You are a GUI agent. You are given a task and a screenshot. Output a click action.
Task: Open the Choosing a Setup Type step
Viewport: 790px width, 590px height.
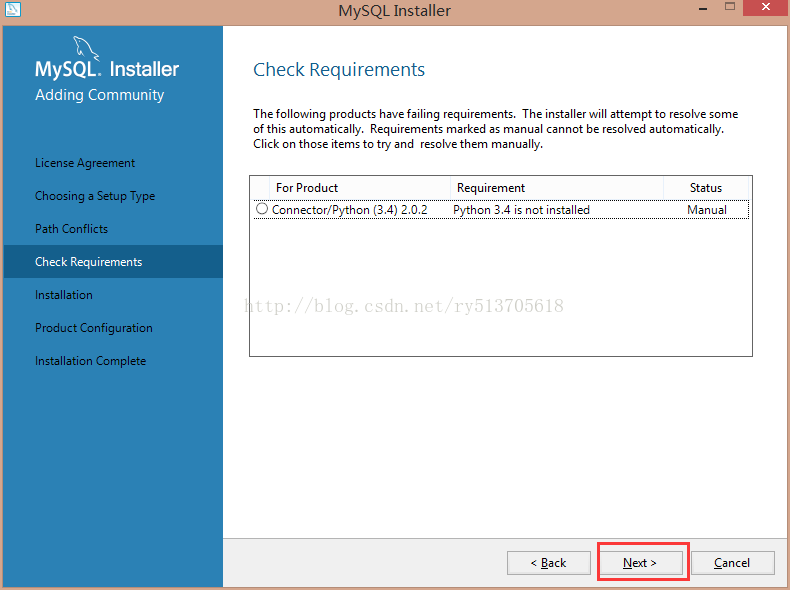point(95,196)
